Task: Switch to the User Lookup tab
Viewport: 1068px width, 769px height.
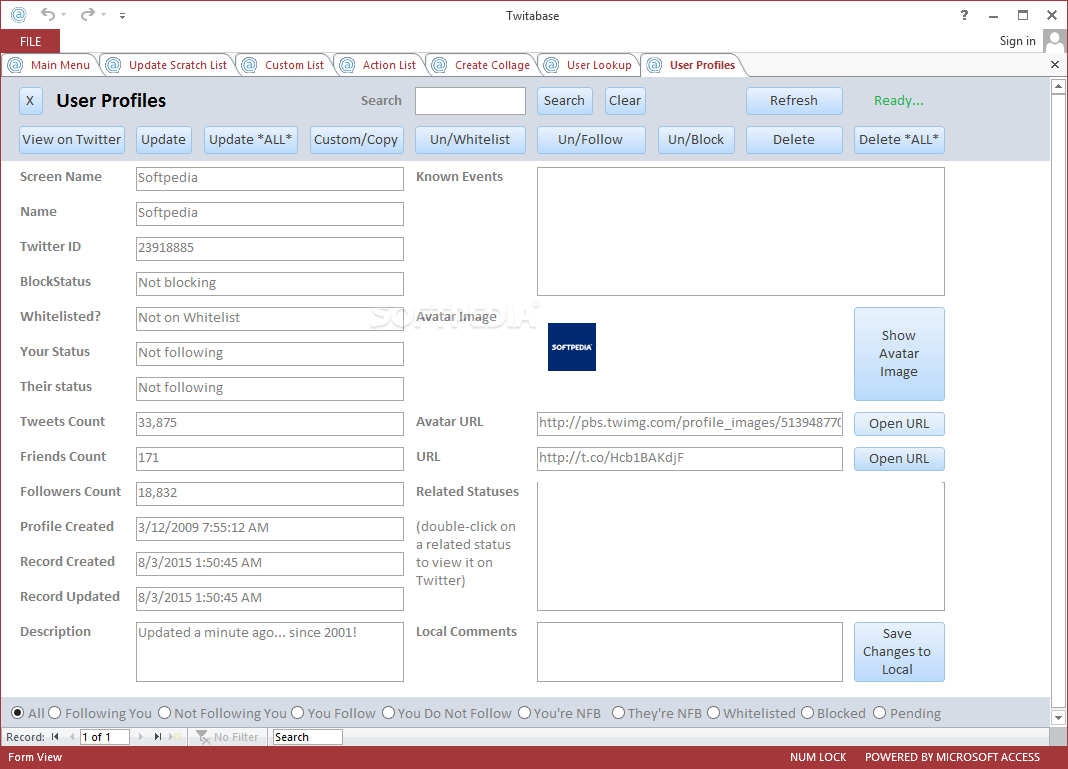Action: coord(589,65)
